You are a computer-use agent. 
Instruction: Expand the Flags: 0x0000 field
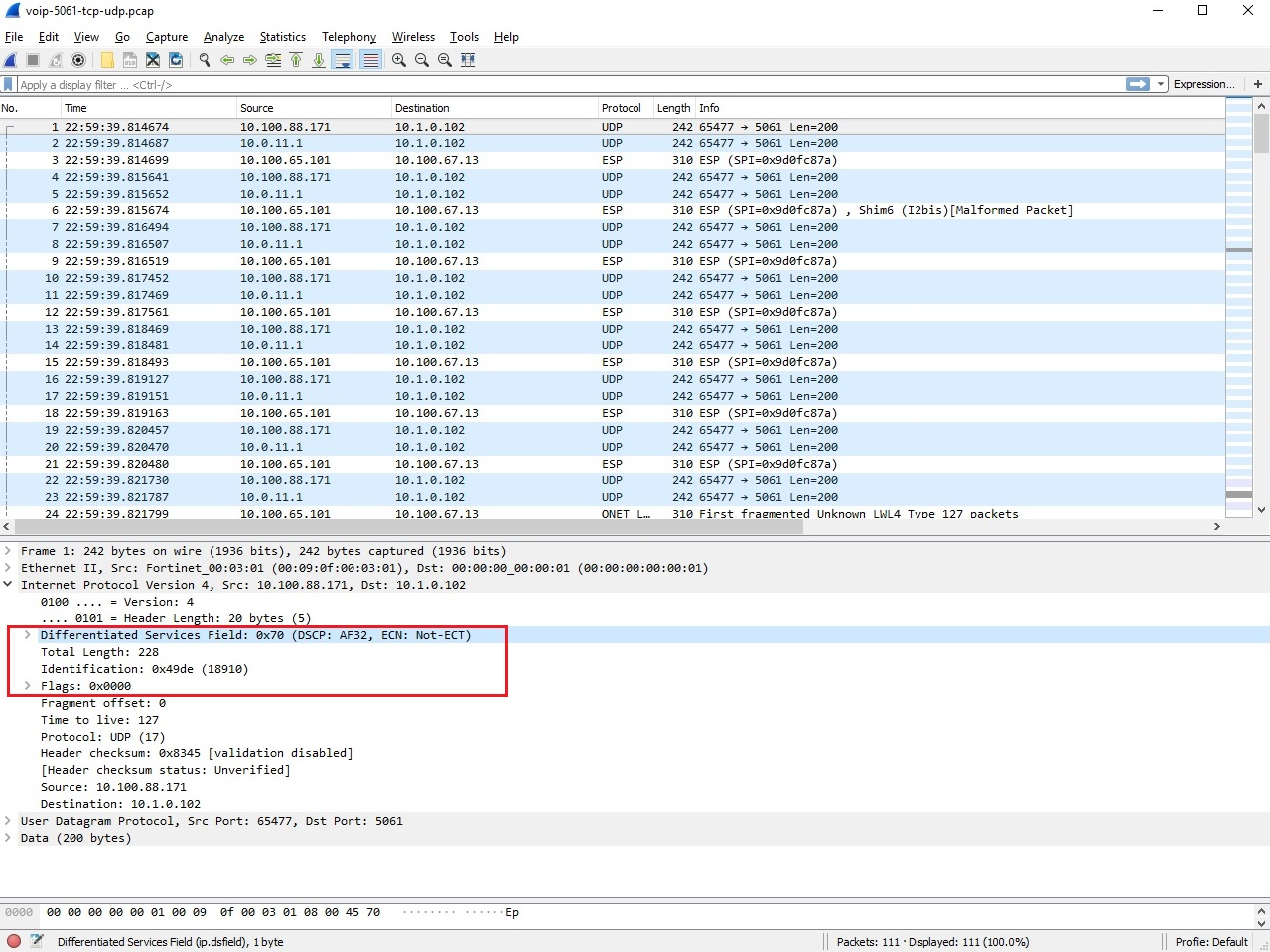[27, 685]
